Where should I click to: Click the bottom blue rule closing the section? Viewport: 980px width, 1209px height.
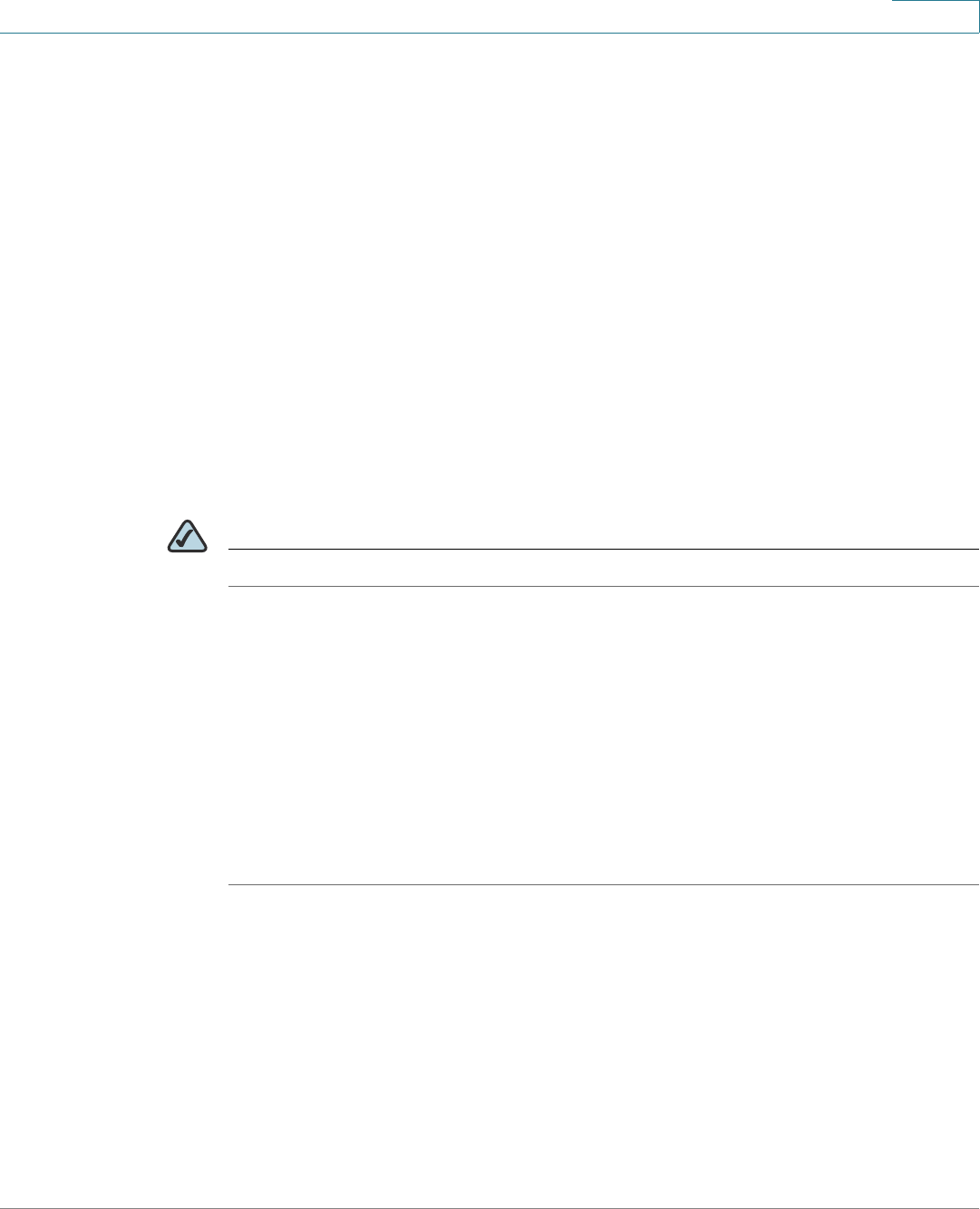[603, 884]
